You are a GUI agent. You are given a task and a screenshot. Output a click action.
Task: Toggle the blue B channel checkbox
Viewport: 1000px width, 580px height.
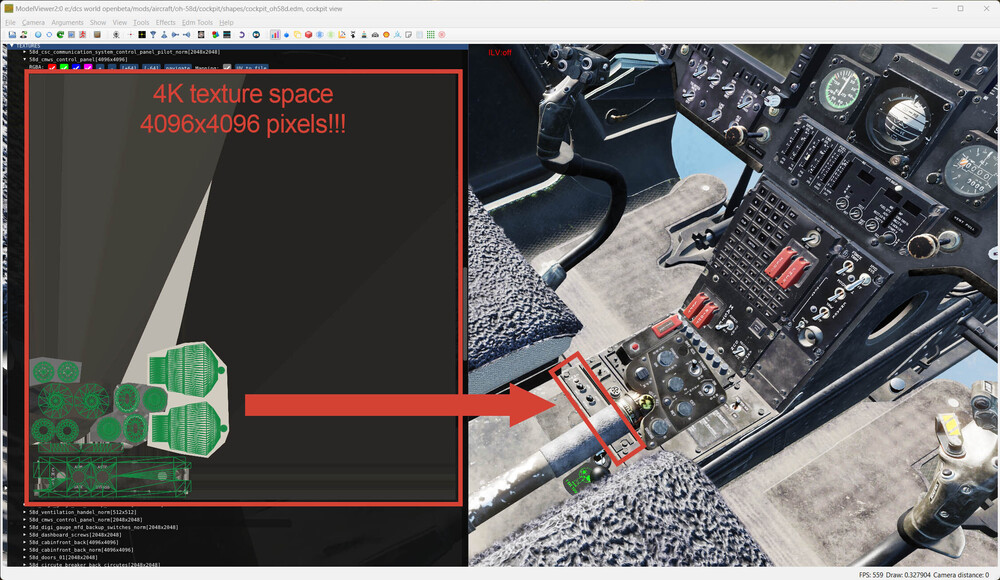77,65
